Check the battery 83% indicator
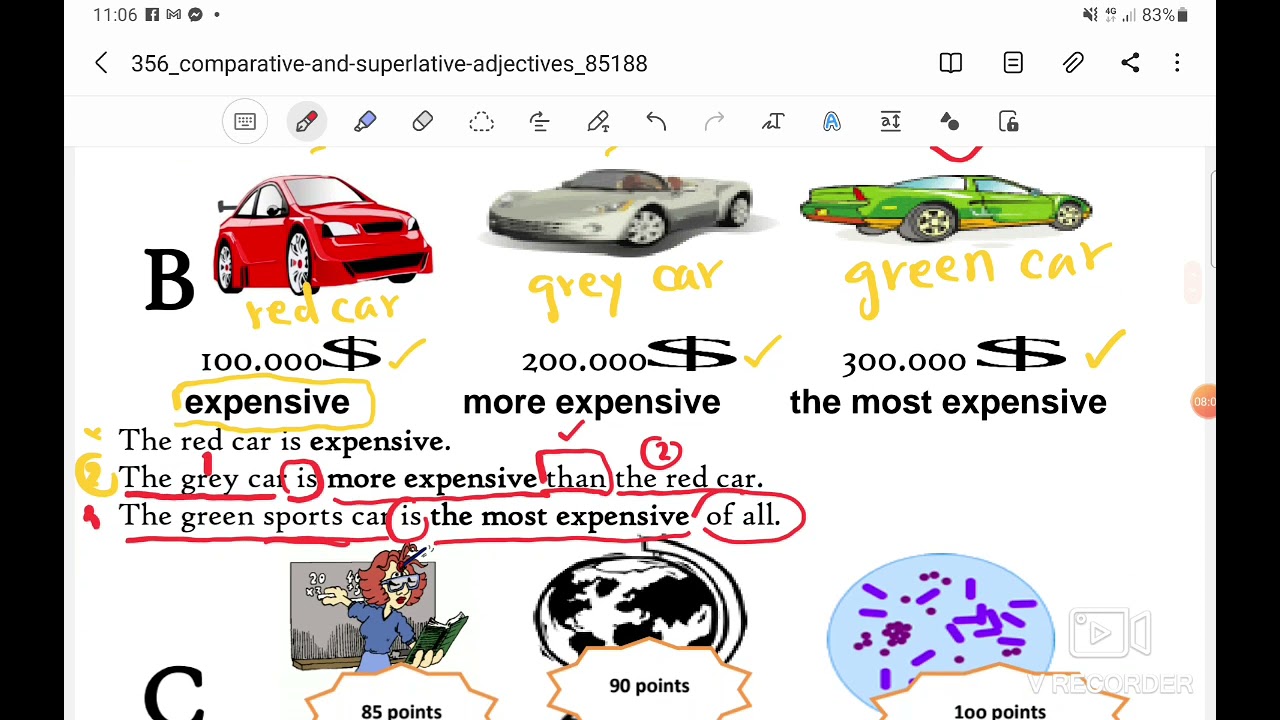 pyautogui.click(x=1164, y=15)
